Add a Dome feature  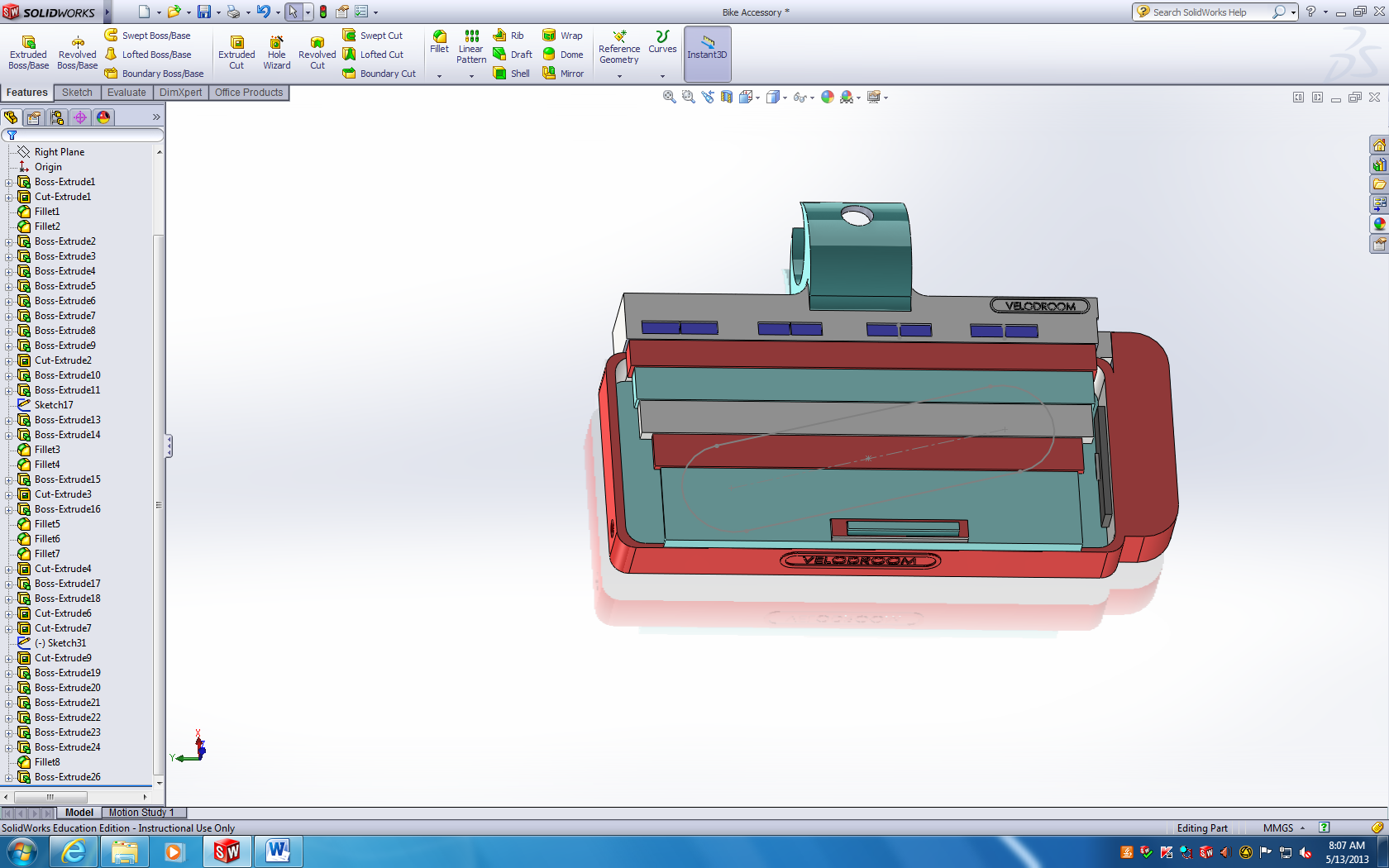[562, 55]
